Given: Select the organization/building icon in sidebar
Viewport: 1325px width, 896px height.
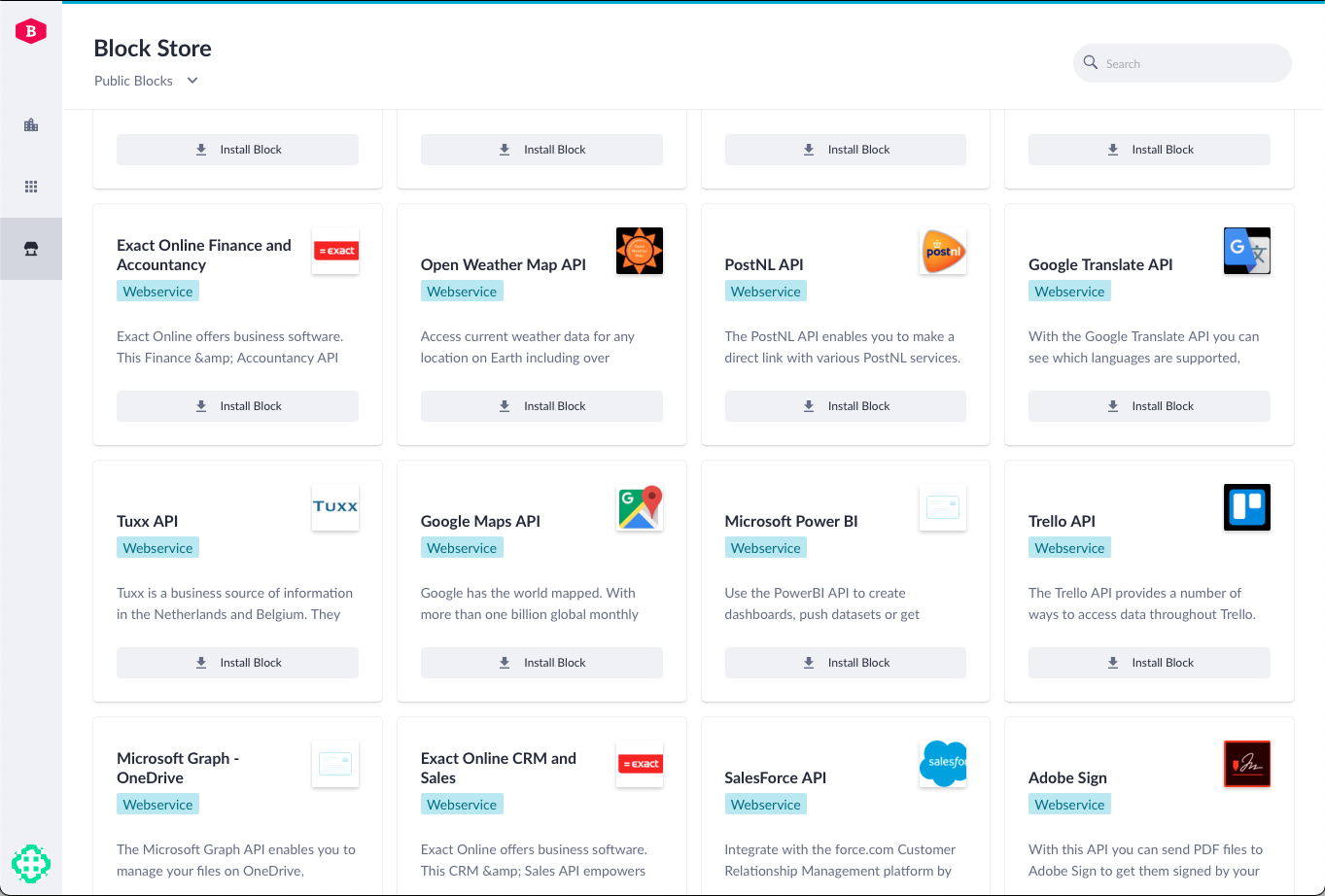Looking at the screenshot, I should point(30,124).
